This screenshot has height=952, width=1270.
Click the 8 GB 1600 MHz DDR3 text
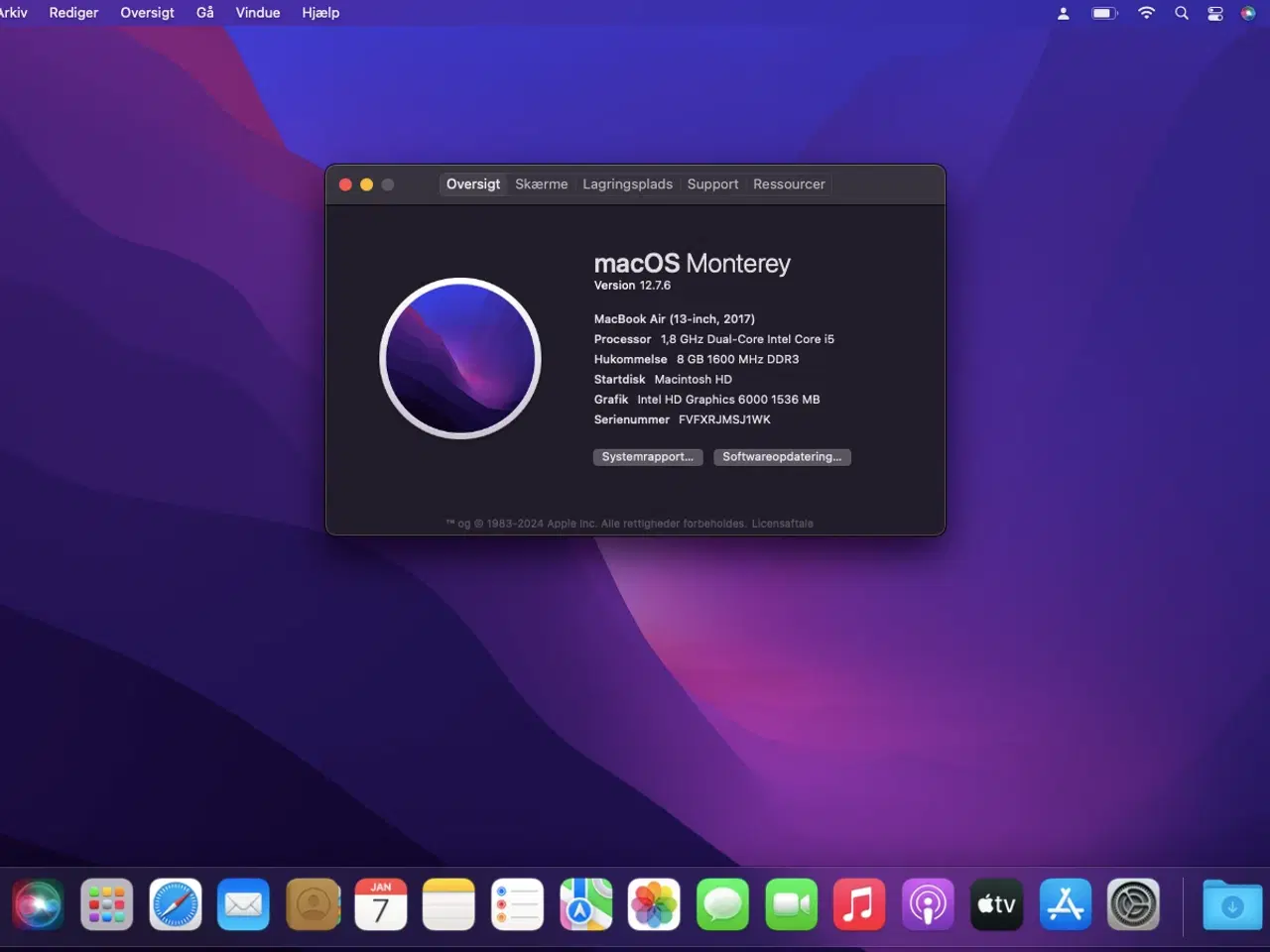(737, 359)
